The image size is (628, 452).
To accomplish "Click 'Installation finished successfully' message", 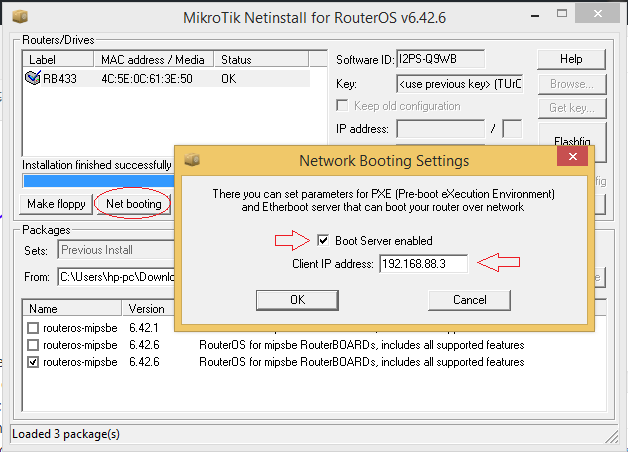I will tap(97, 165).
